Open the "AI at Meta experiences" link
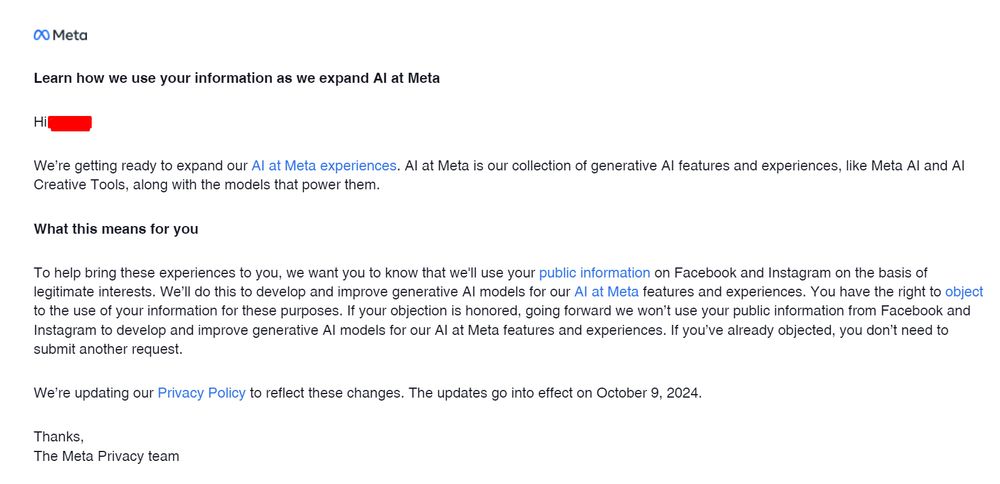This screenshot has width=1000, height=484. [324, 166]
